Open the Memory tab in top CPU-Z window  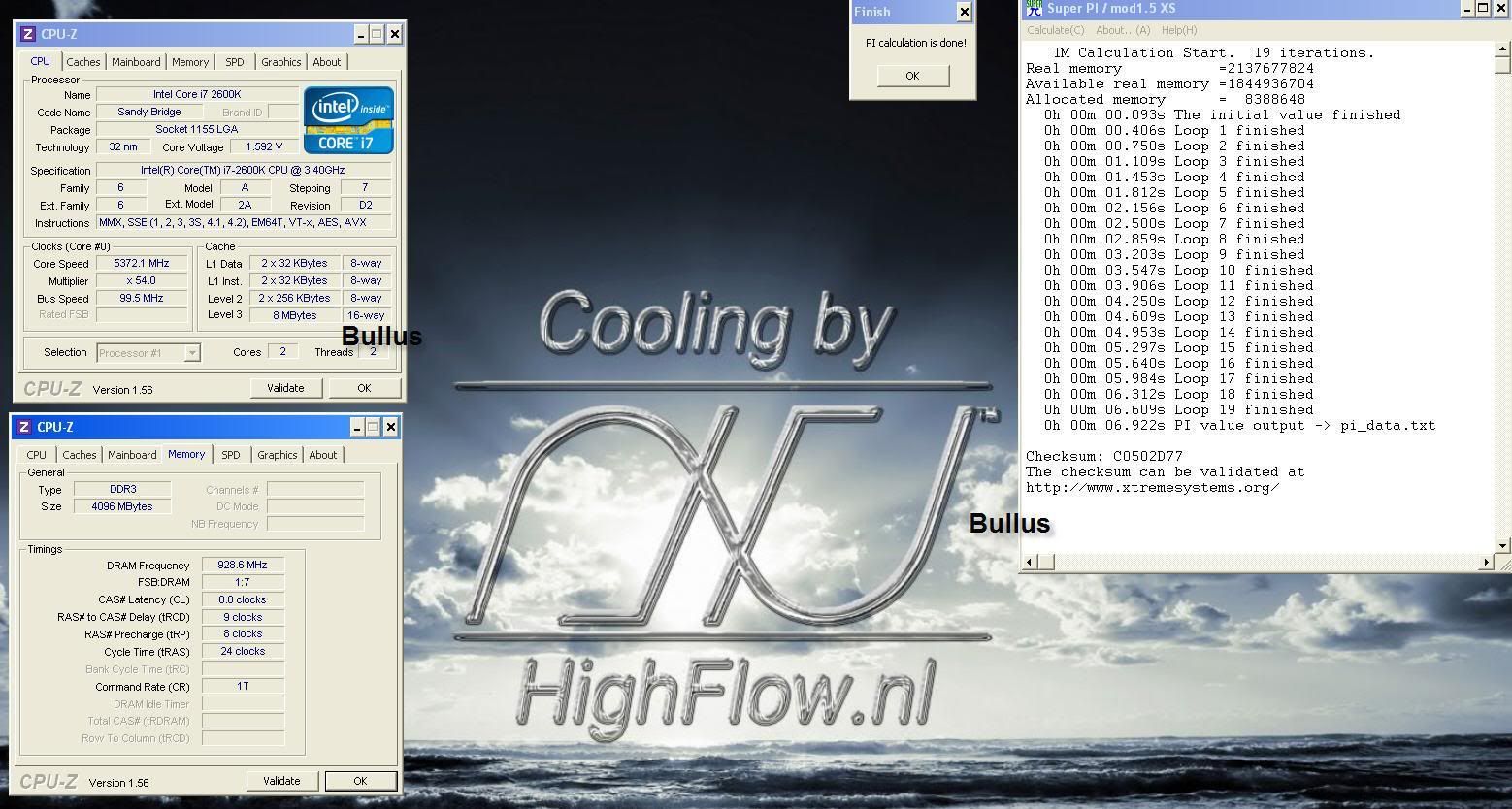click(x=190, y=62)
